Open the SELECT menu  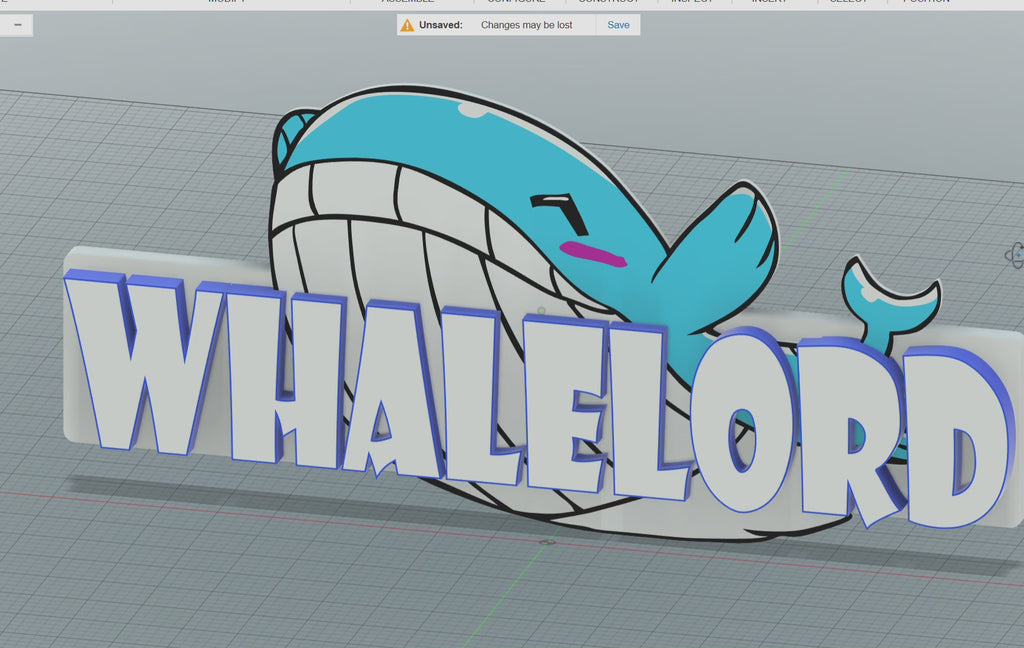(849, 3)
